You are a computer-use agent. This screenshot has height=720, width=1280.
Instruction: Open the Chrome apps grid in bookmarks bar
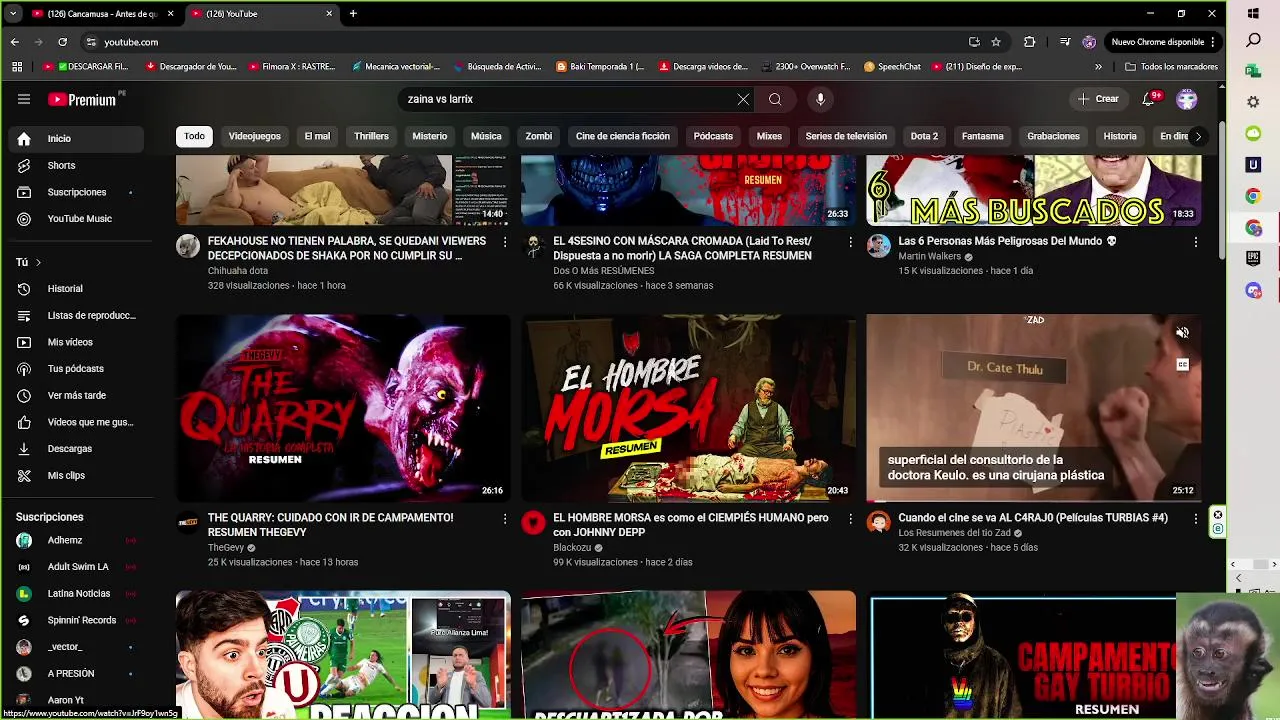17,67
